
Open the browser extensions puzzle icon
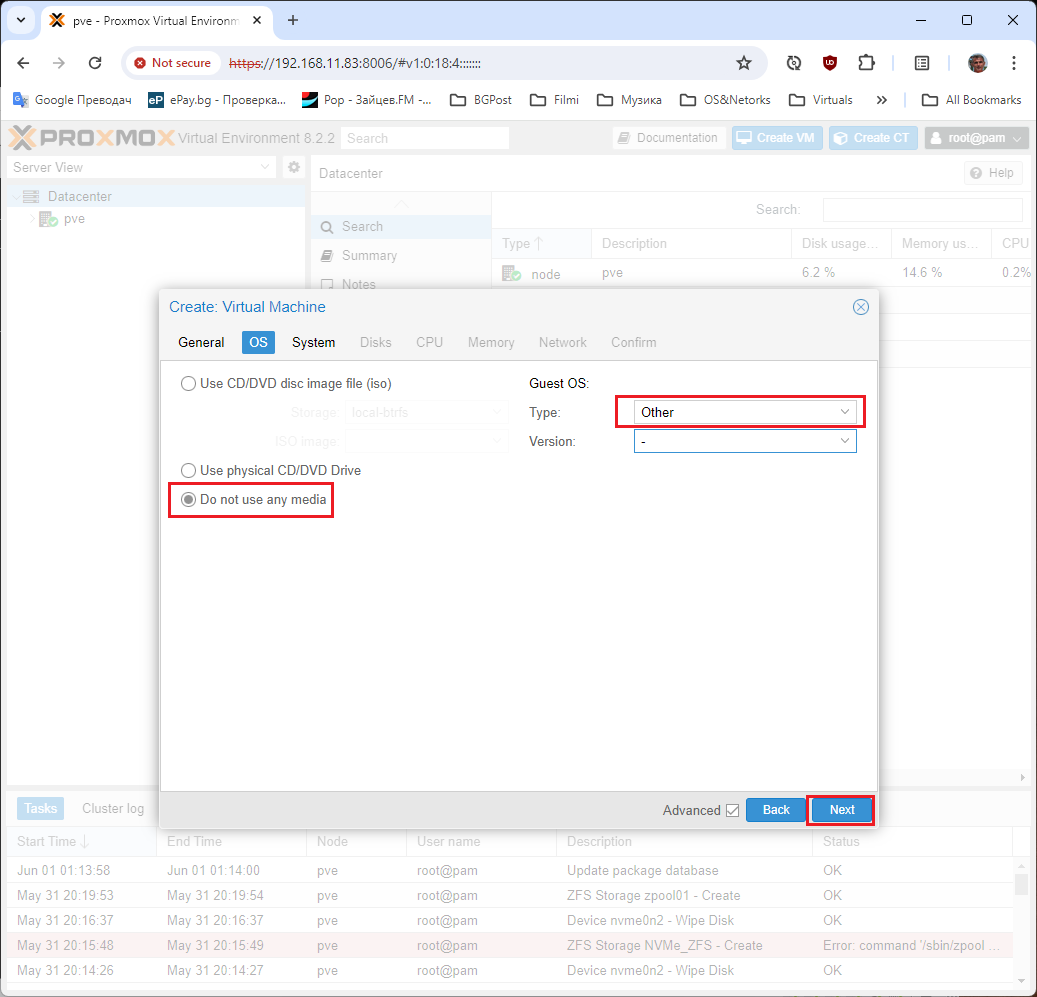[x=866, y=63]
